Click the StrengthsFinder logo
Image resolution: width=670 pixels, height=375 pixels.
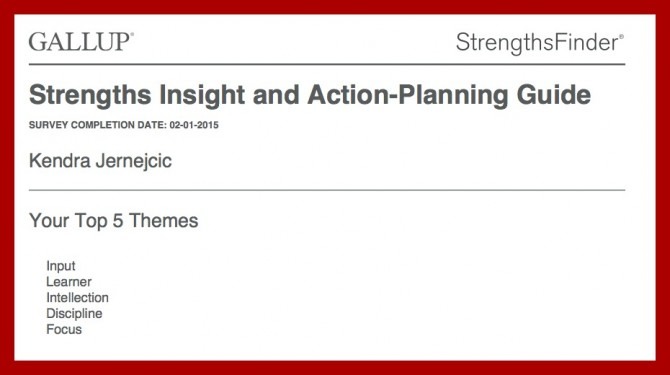[539, 43]
